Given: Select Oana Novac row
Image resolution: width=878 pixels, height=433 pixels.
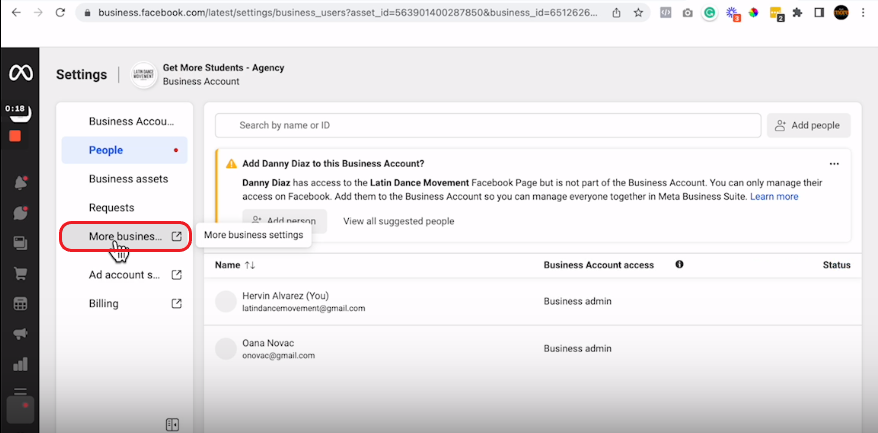Looking at the screenshot, I should 533,348.
